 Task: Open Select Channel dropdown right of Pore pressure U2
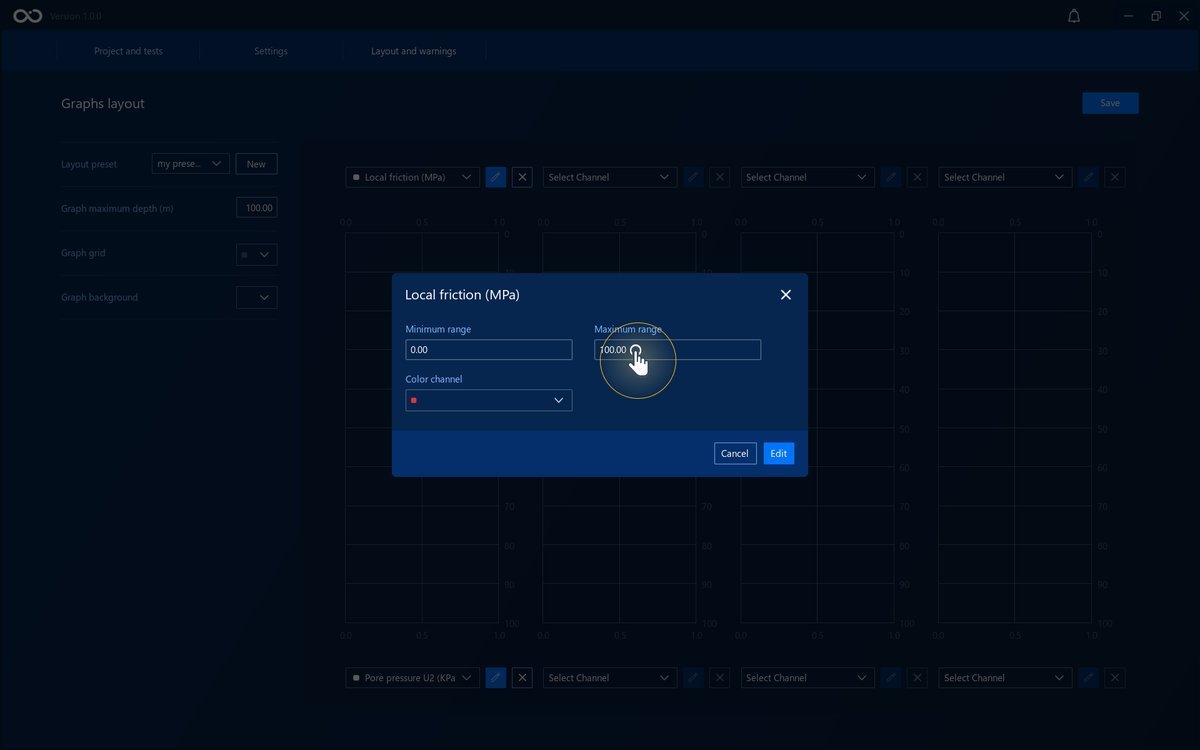point(610,678)
